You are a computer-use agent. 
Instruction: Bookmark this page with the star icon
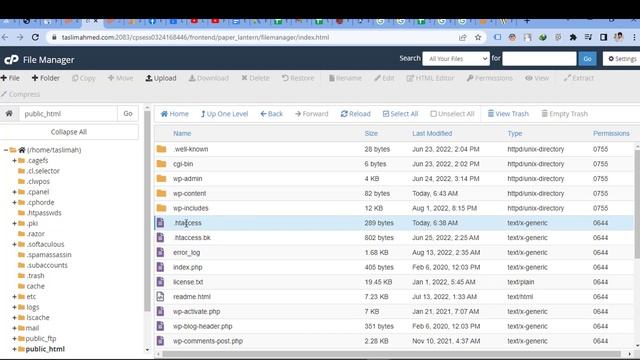pos(478,37)
